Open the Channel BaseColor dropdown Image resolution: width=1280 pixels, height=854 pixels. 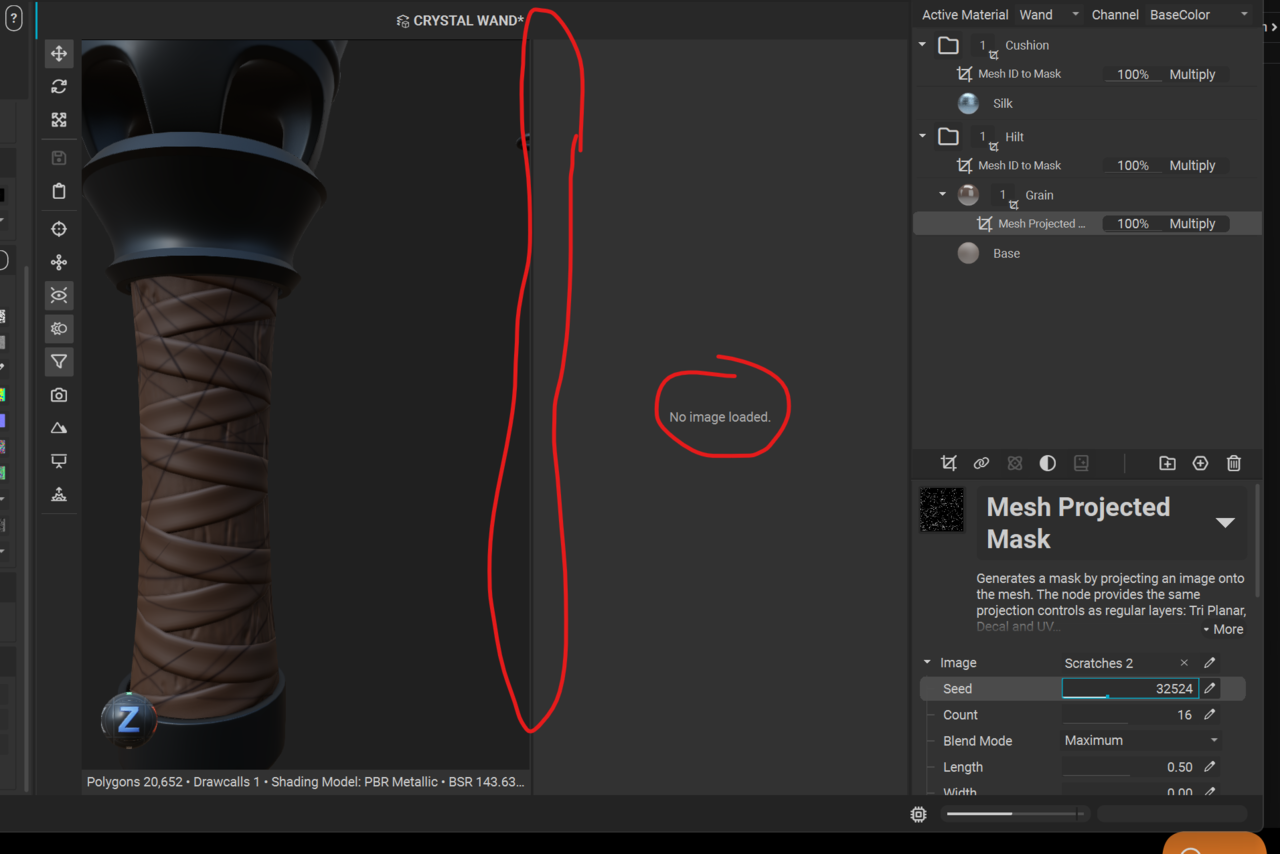pos(1199,15)
